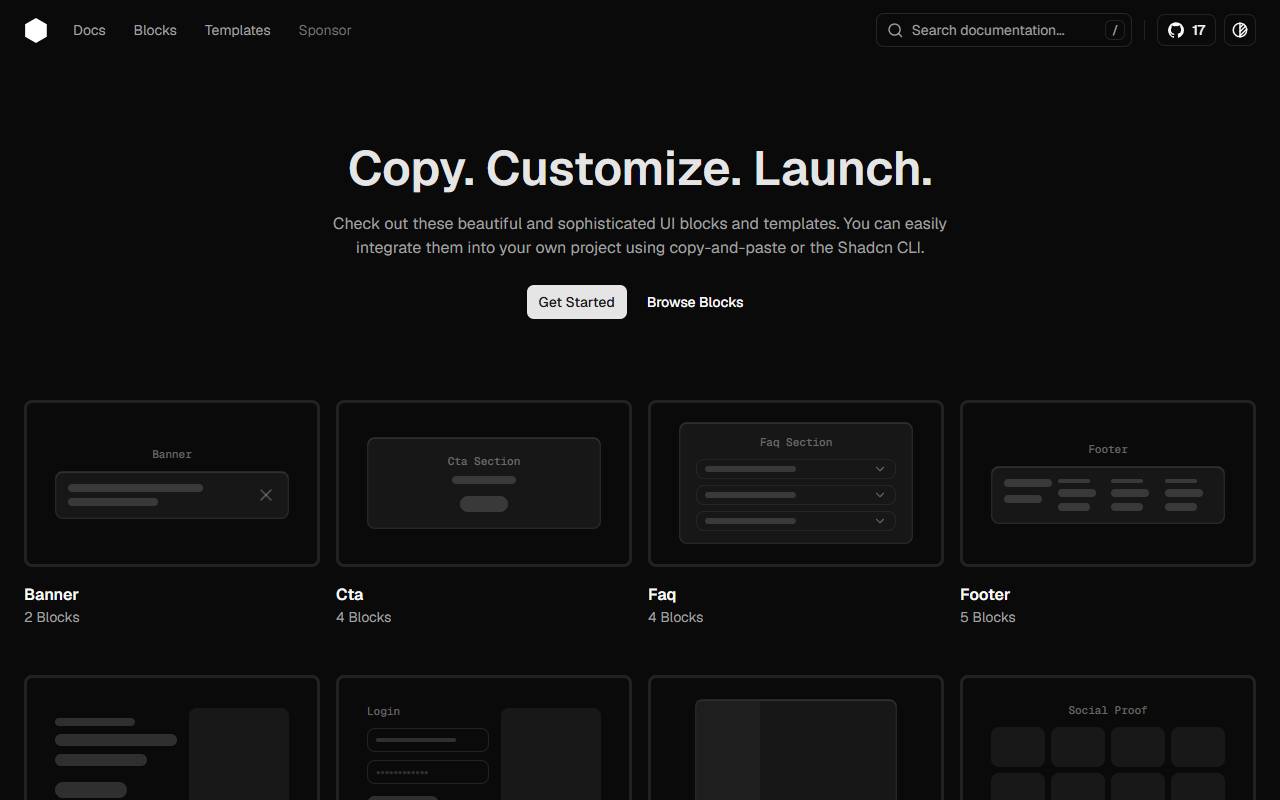Screen dimensions: 1280x800
Task: Open the Login preview card
Action: click(x=484, y=738)
